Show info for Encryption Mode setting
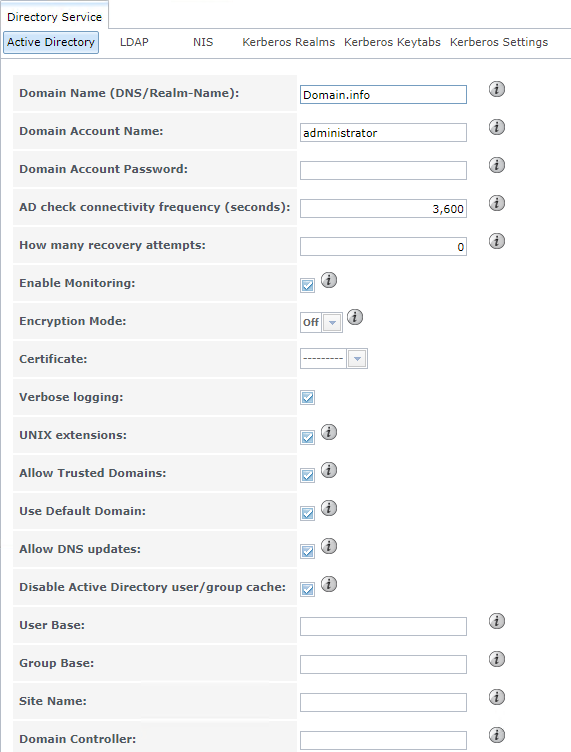This screenshot has width=571, height=752. (x=355, y=317)
